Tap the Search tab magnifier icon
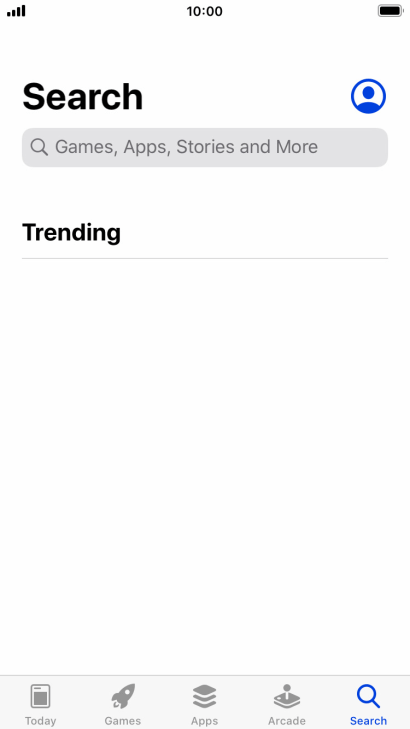410x729 pixels. click(368, 696)
